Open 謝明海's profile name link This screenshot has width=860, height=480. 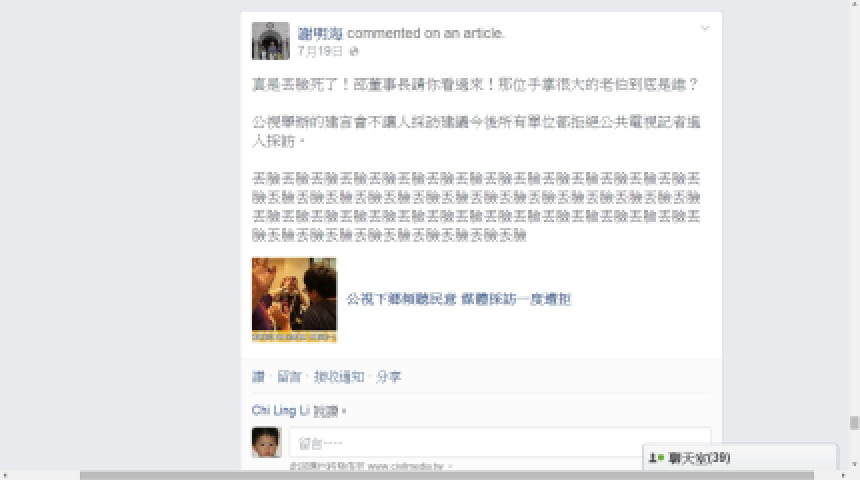pyautogui.click(x=320, y=33)
